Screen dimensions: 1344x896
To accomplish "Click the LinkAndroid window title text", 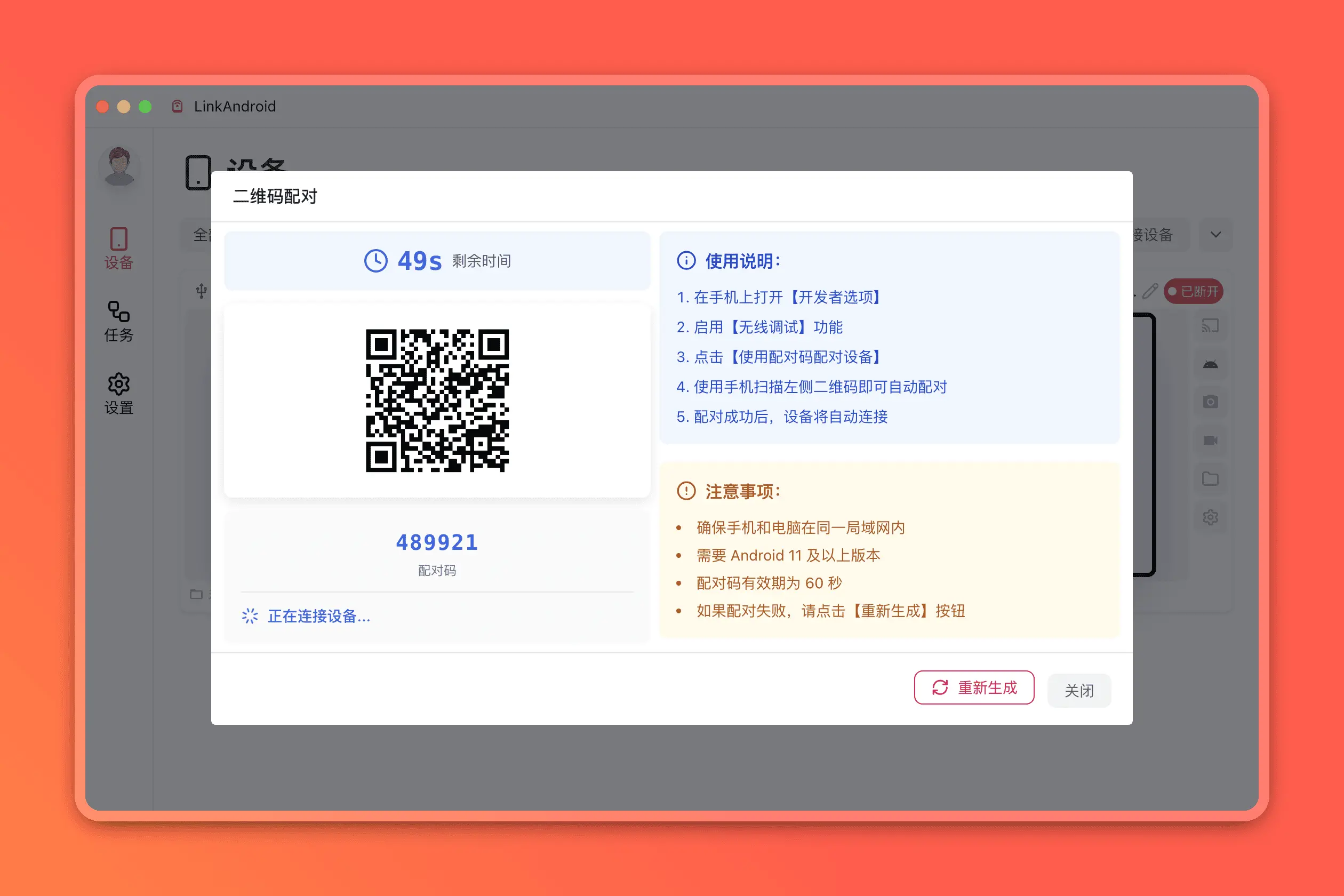I will click(x=235, y=106).
